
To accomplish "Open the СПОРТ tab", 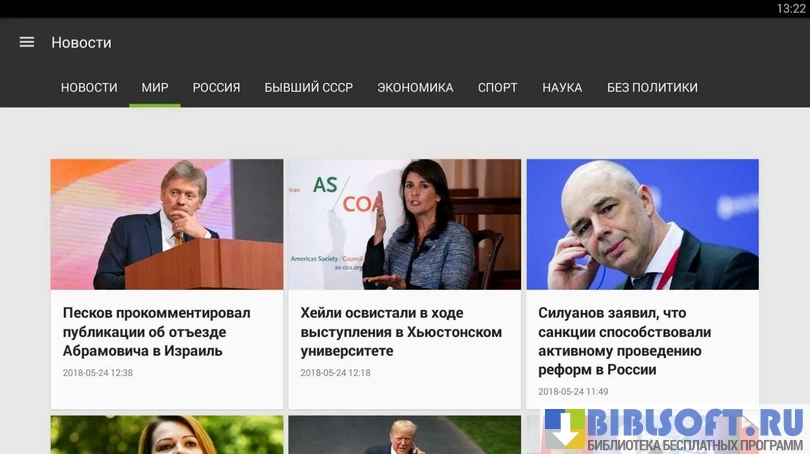I will [497, 87].
